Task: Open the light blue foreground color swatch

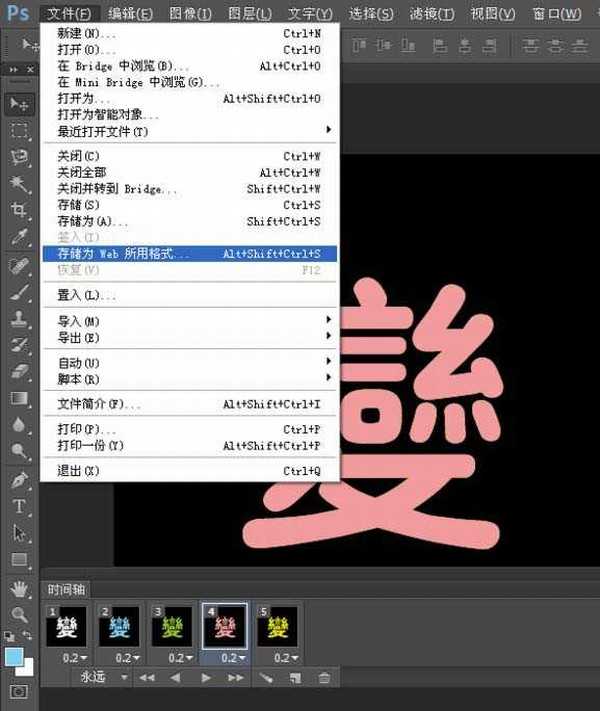Action: tap(14, 656)
